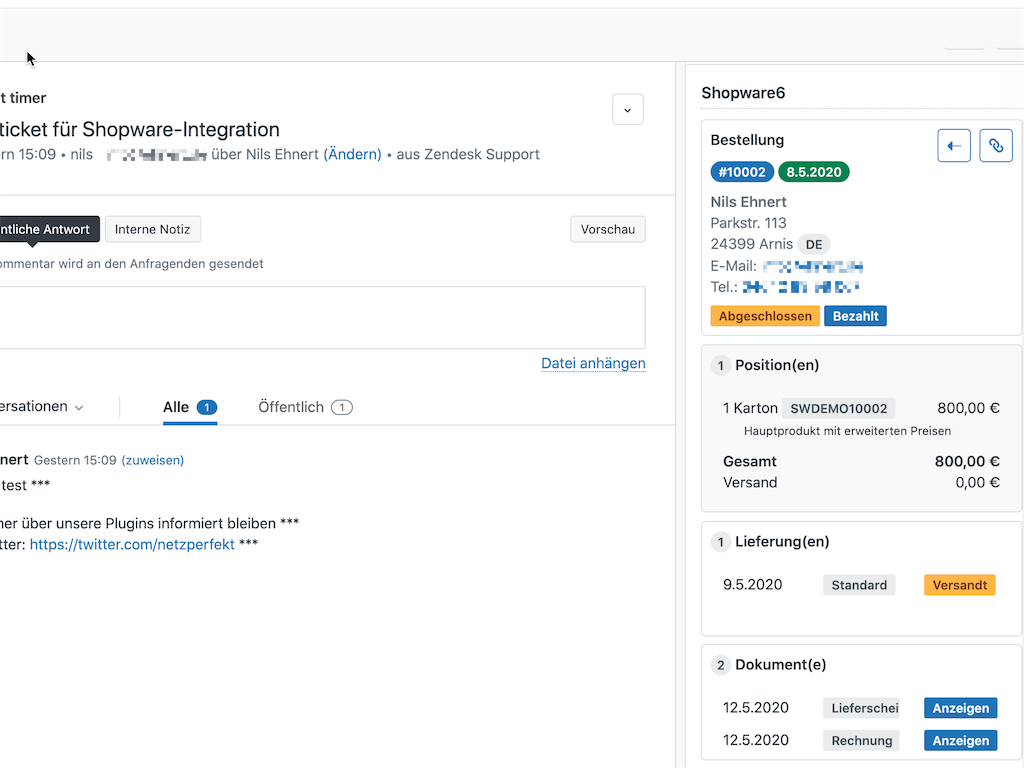Click the order number #10002 badge

pos(742,172)
